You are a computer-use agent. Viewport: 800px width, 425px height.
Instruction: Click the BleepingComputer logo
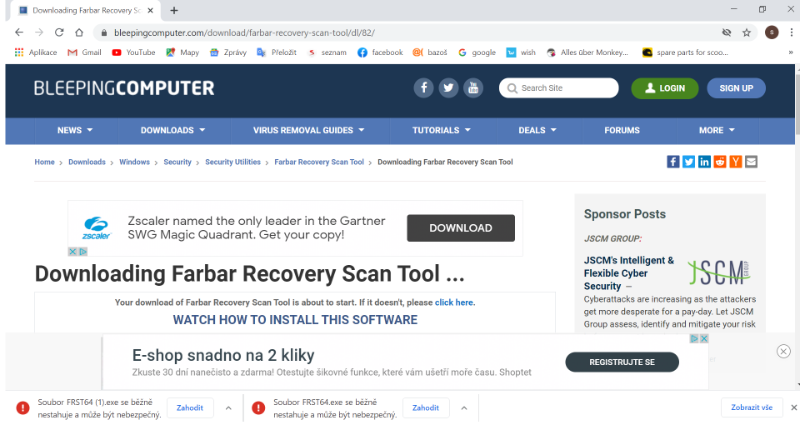[124, 88]
